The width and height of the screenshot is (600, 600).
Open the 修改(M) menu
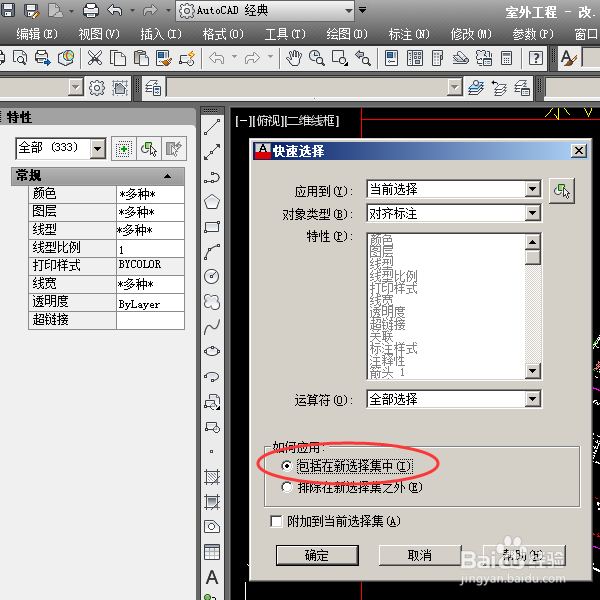(471, 34)
